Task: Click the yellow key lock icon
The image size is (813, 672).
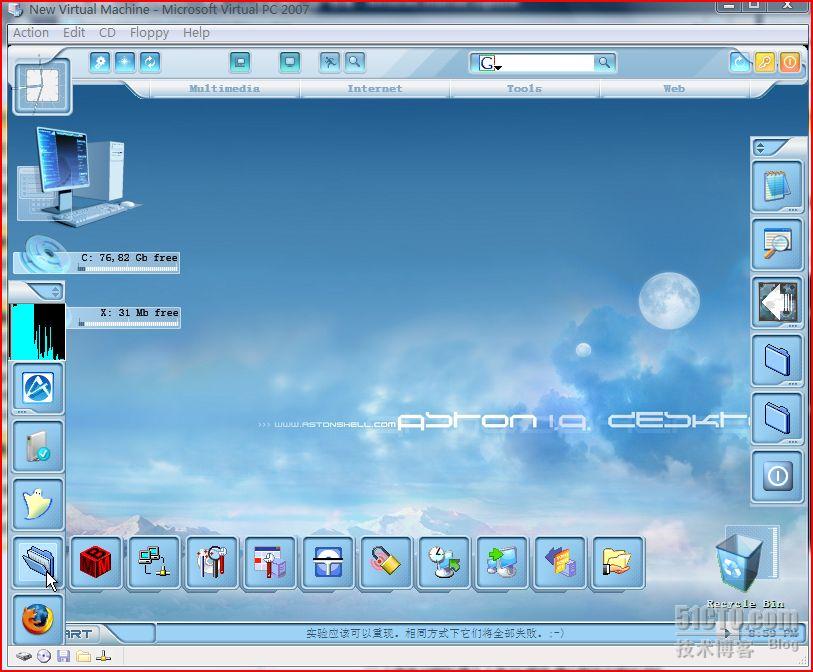Action: (765, 63)
